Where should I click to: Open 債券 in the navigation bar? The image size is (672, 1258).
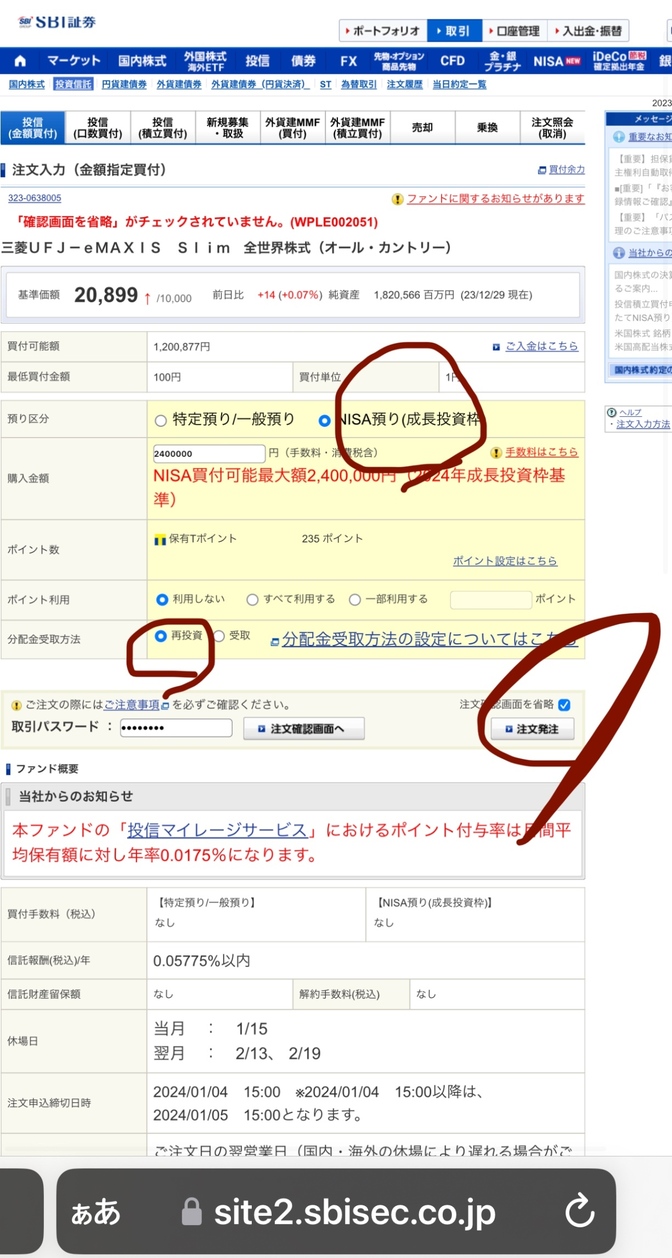pyautogui.click(x=303, y=61)
